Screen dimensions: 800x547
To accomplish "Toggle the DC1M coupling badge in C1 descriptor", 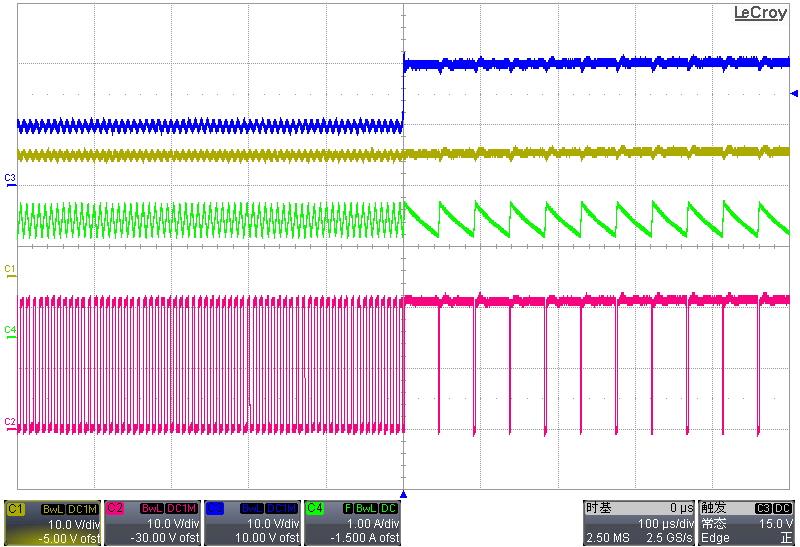I will click(83, 509).
